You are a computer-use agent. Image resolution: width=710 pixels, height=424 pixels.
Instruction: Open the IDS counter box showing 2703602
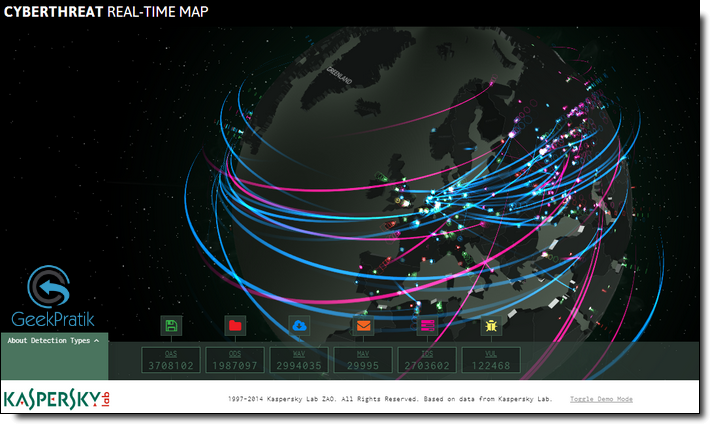[427, 360]
